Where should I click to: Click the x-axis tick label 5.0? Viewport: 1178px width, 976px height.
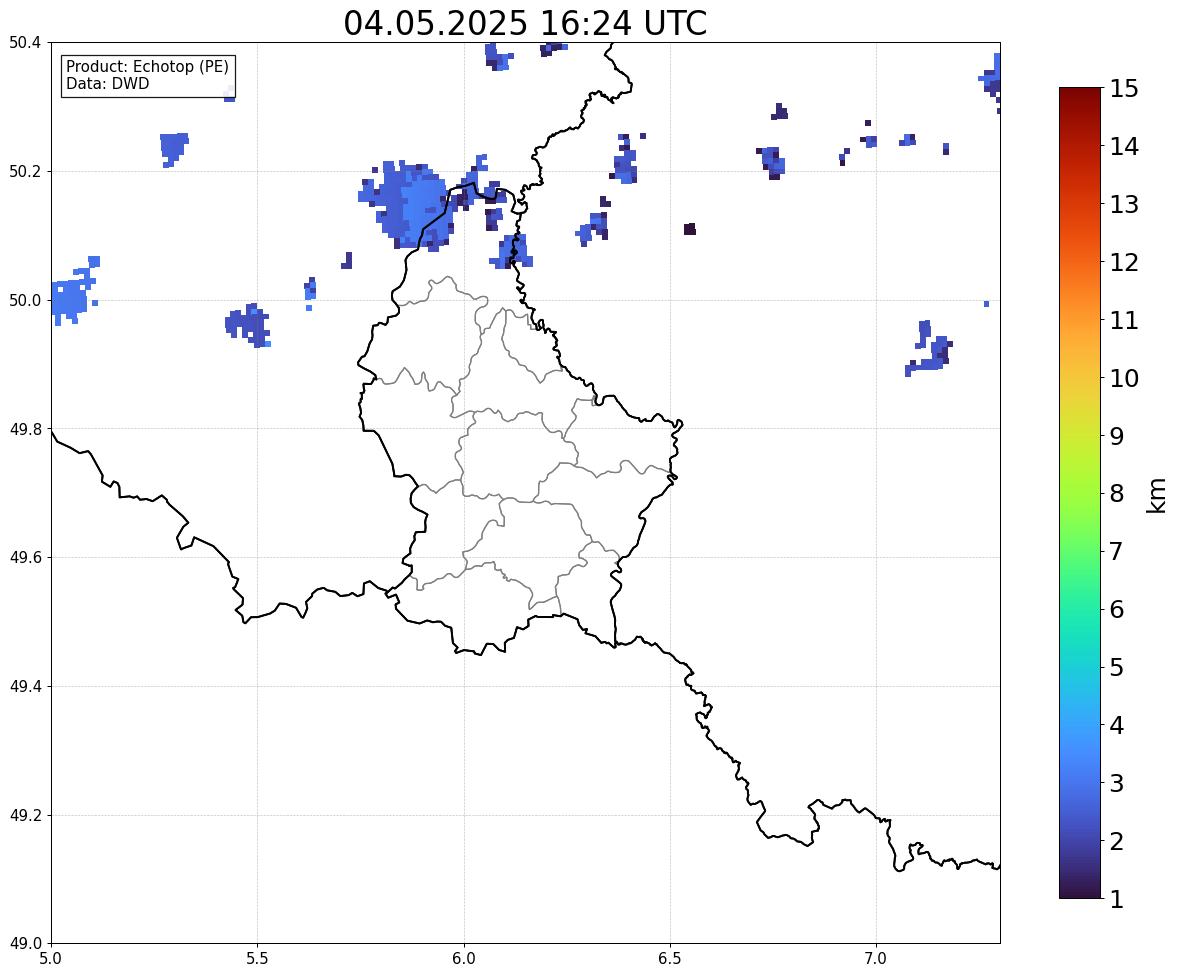click(x=51, y=959)
